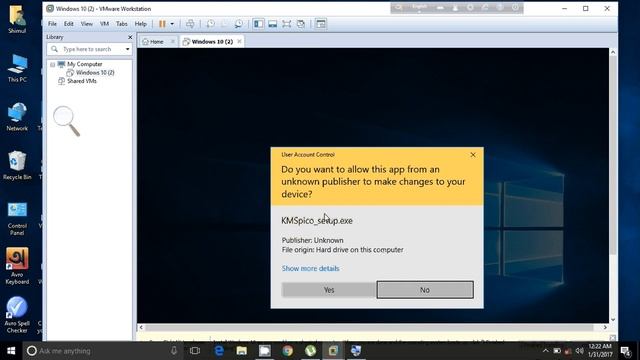Viewport: 640px width, 360px height.
Task: Click the Send Ctrl+Alt+Del toolbar icon
Action: tap(190, 24)
